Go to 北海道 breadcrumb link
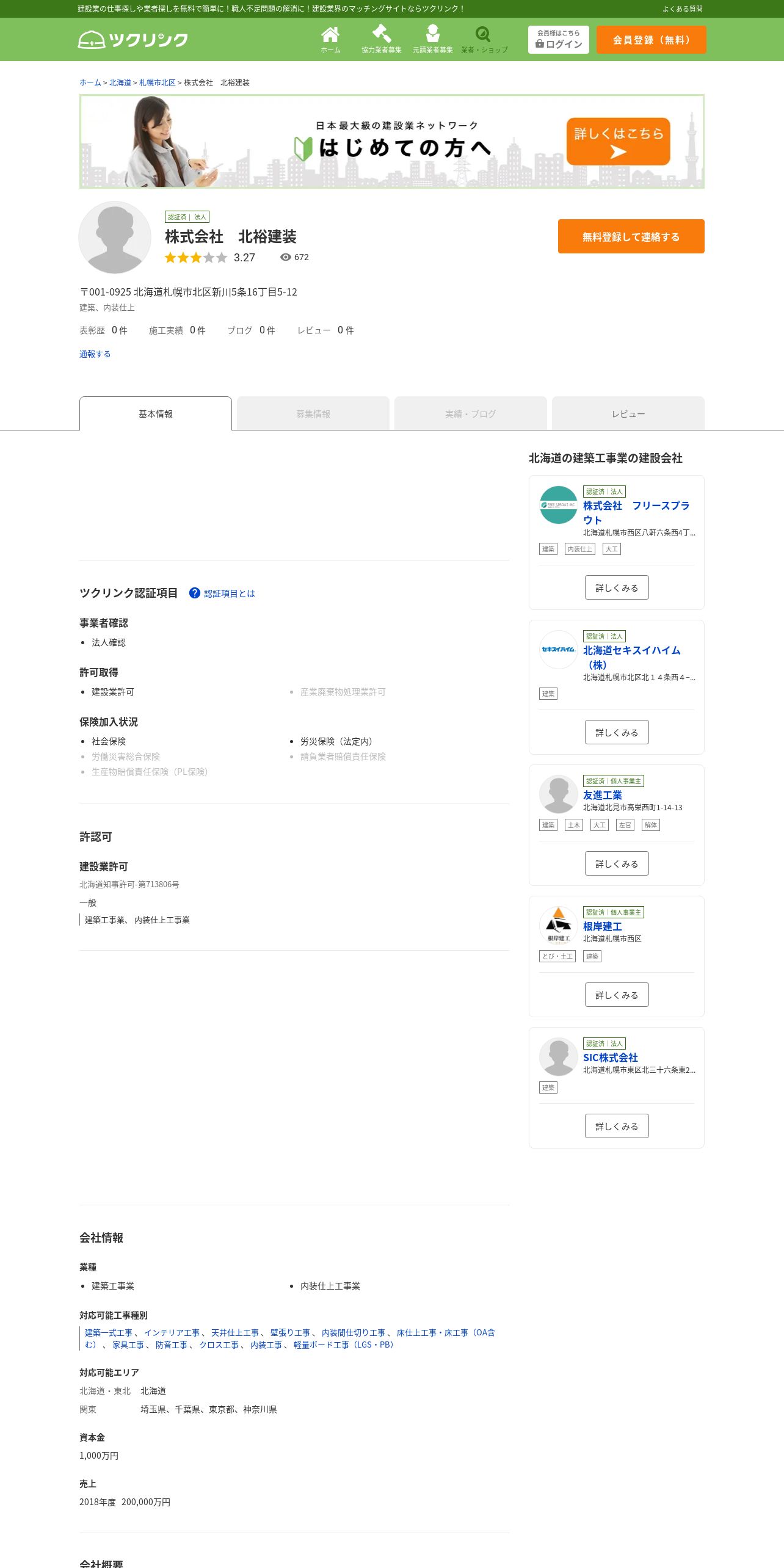Viewport: 784px width, 1568px height. click(x=120, y=82)
